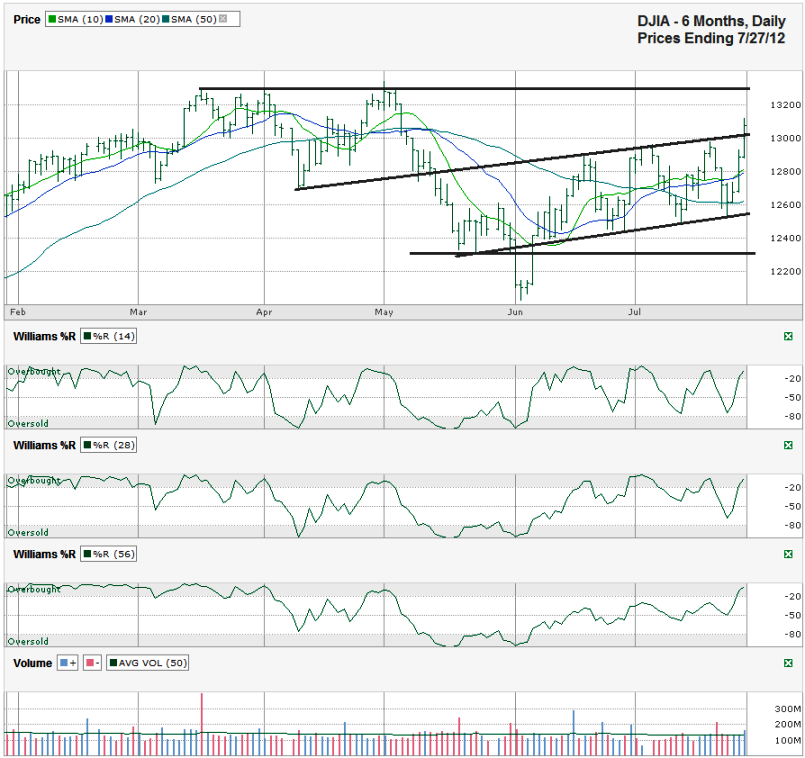Click the Volume panel heading
The width and height of the screenshot is (805, 758).
(32, 663)
